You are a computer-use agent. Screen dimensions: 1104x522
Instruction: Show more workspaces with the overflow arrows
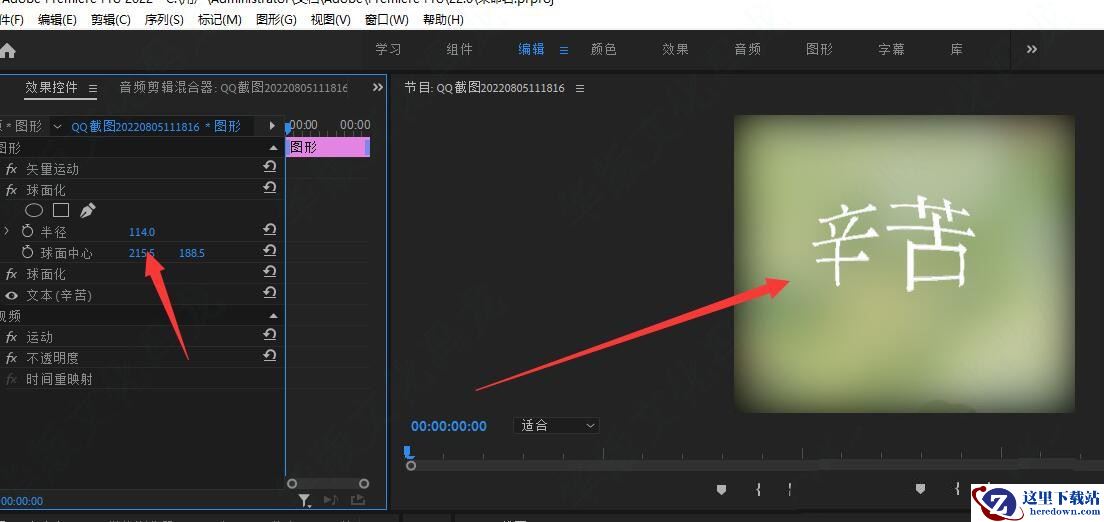click(x=1031, y=49)
